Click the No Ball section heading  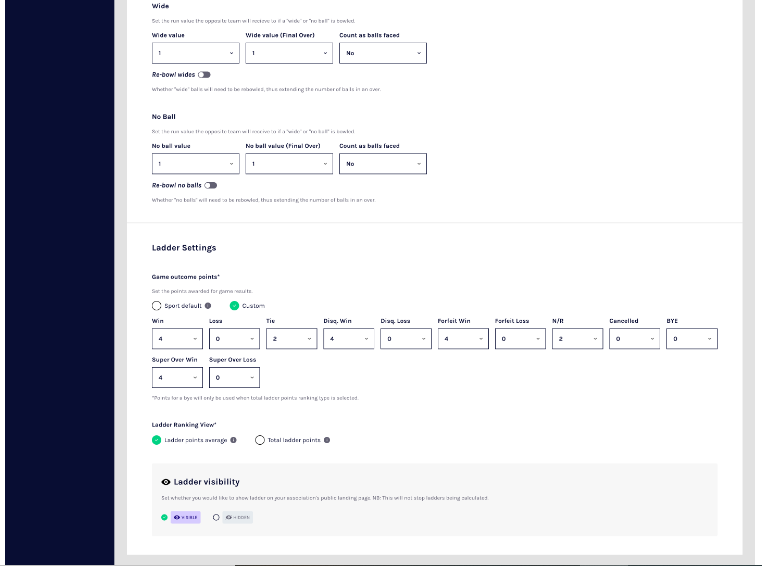click(x=163, y=117)
